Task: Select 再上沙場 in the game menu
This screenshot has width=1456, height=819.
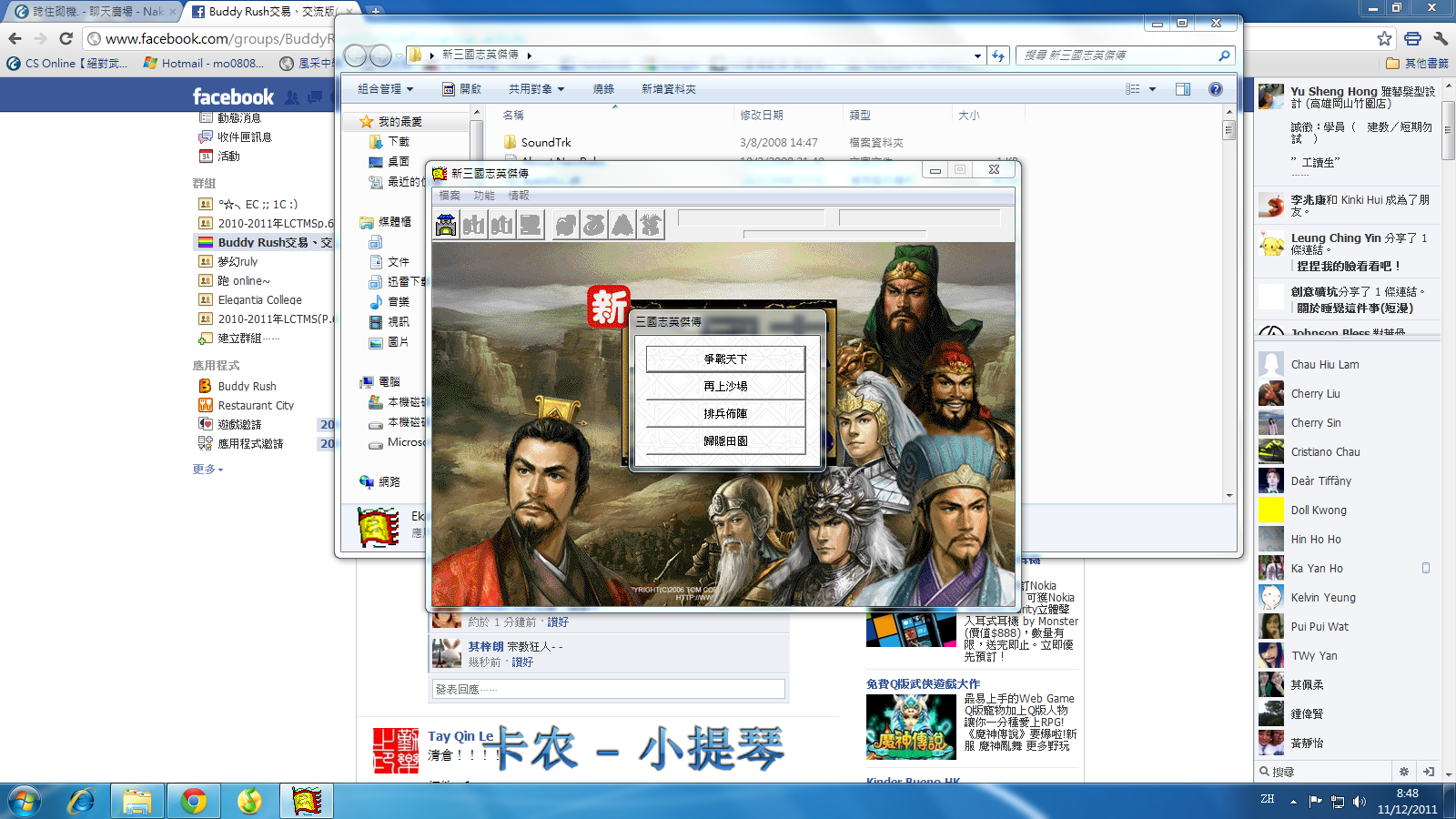Action: 725,387
